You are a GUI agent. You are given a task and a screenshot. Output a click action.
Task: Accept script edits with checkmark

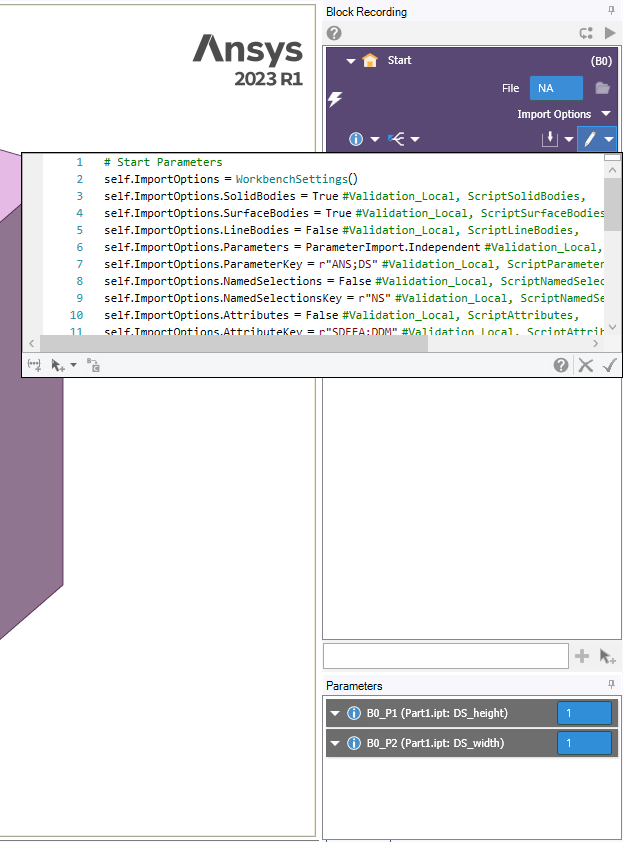610,366
